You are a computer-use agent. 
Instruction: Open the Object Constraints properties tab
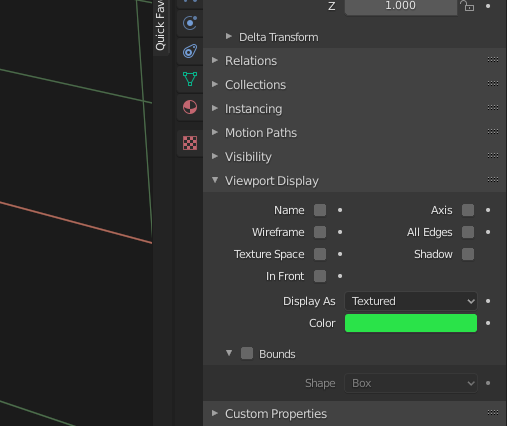(x=190, y=51)
